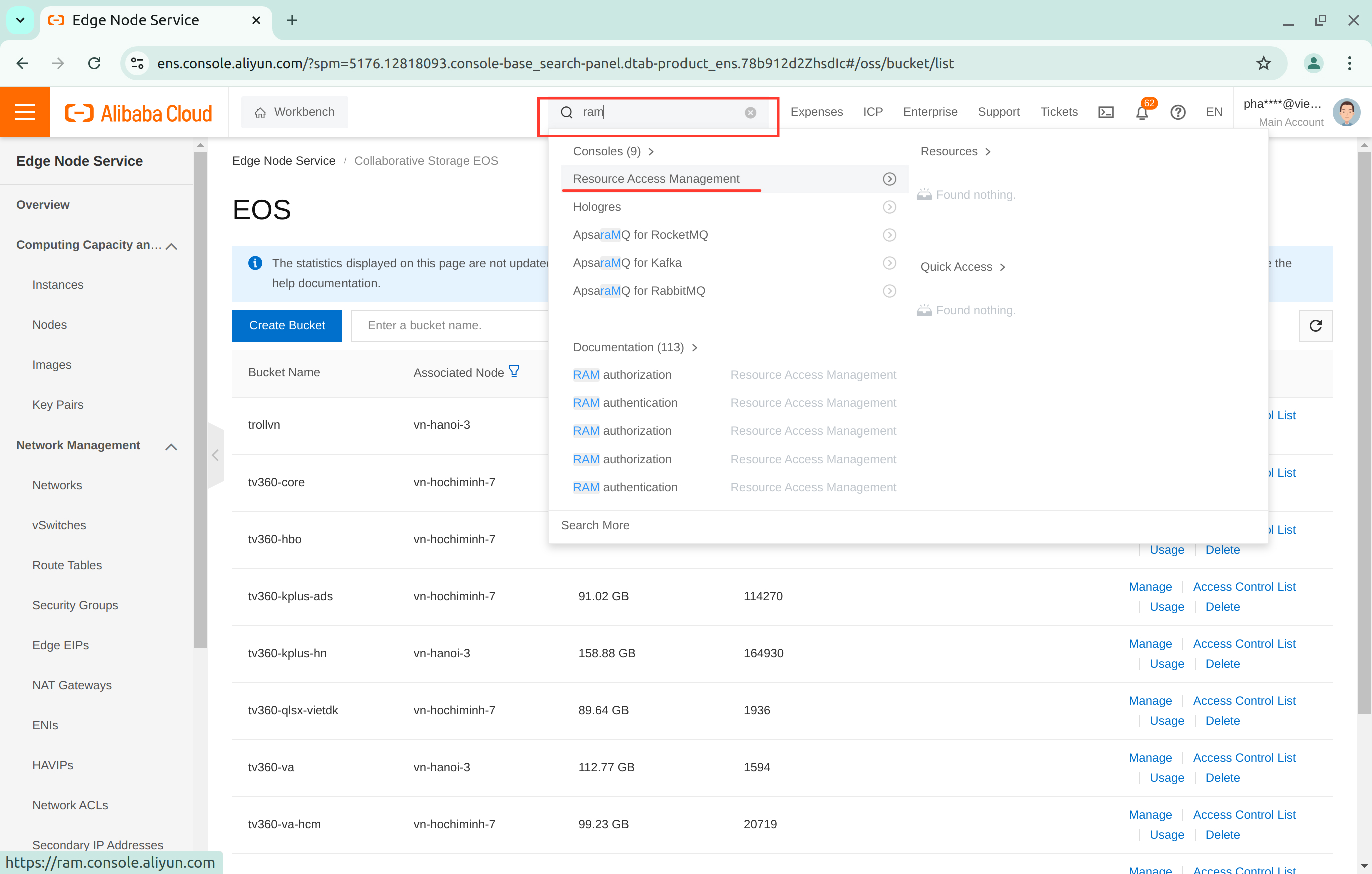
Task: Open Access Control List for tv360-kplus-hn
Action: point(1244,643)
